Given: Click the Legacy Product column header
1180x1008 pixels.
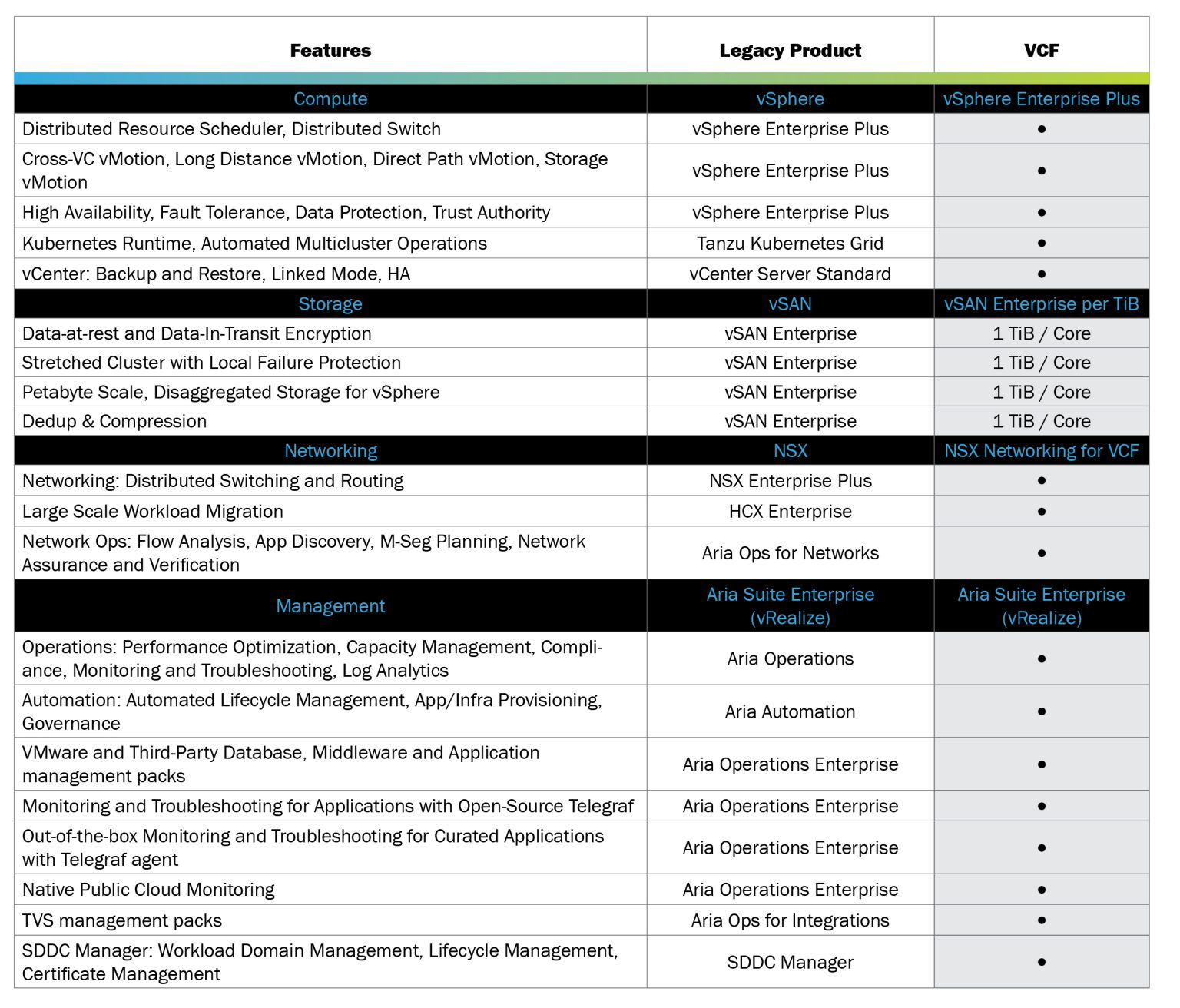Looking at the screenshot, I should coord(791,51).
